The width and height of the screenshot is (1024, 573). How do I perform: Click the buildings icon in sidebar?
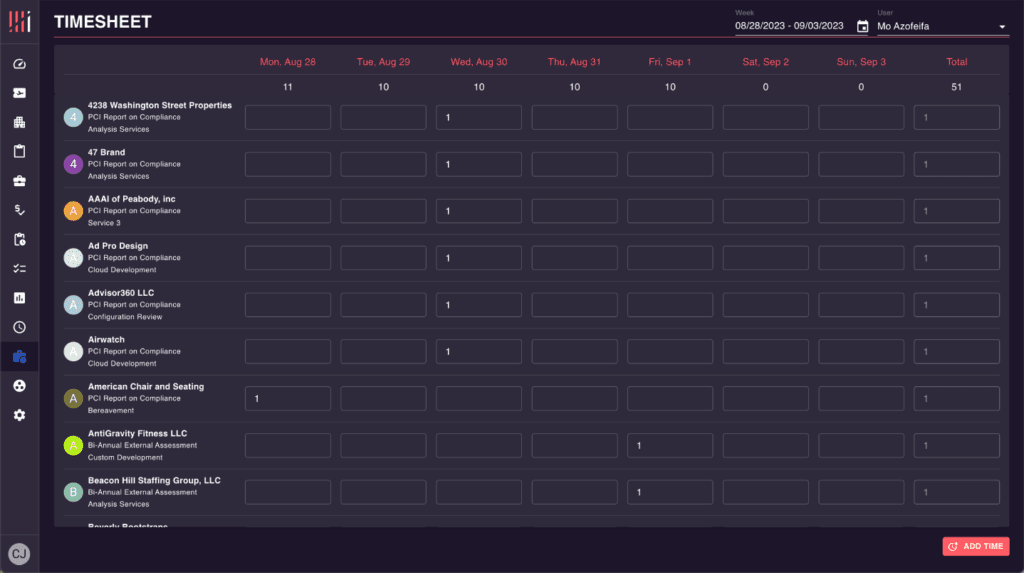19,123
